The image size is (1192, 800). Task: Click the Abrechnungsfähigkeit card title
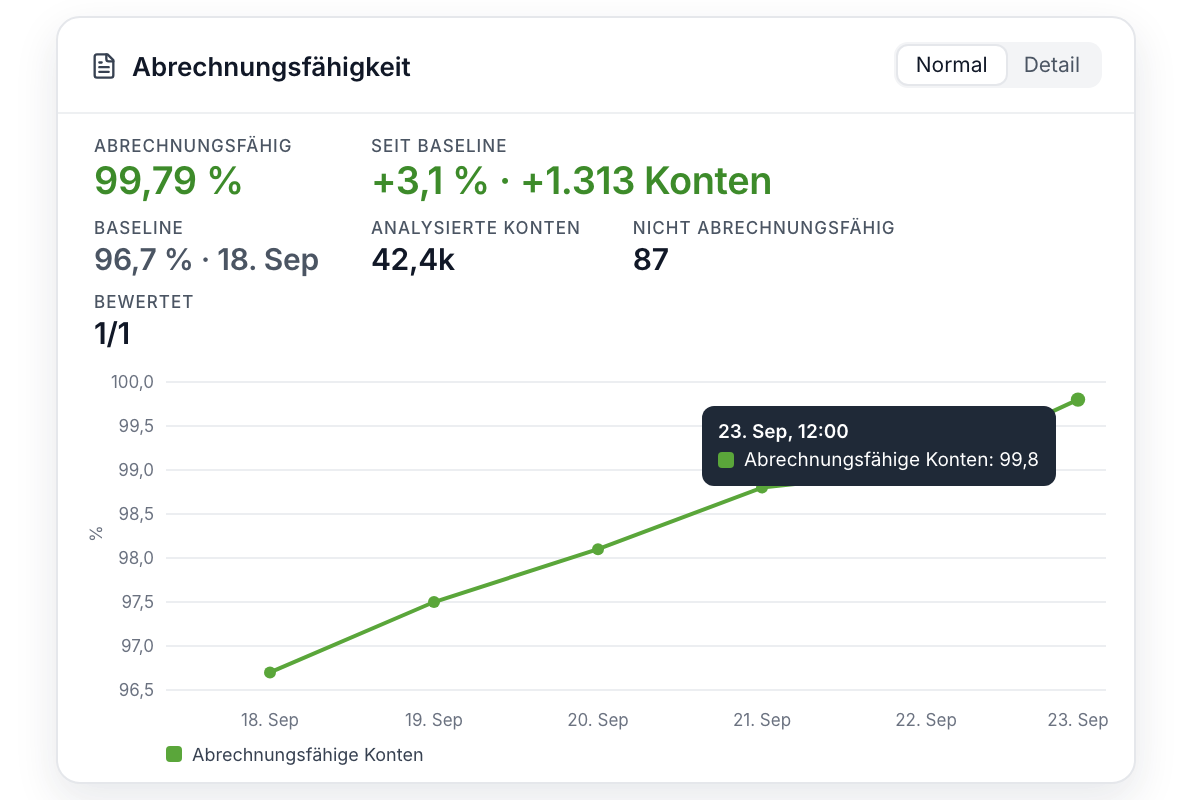point(271,67)
